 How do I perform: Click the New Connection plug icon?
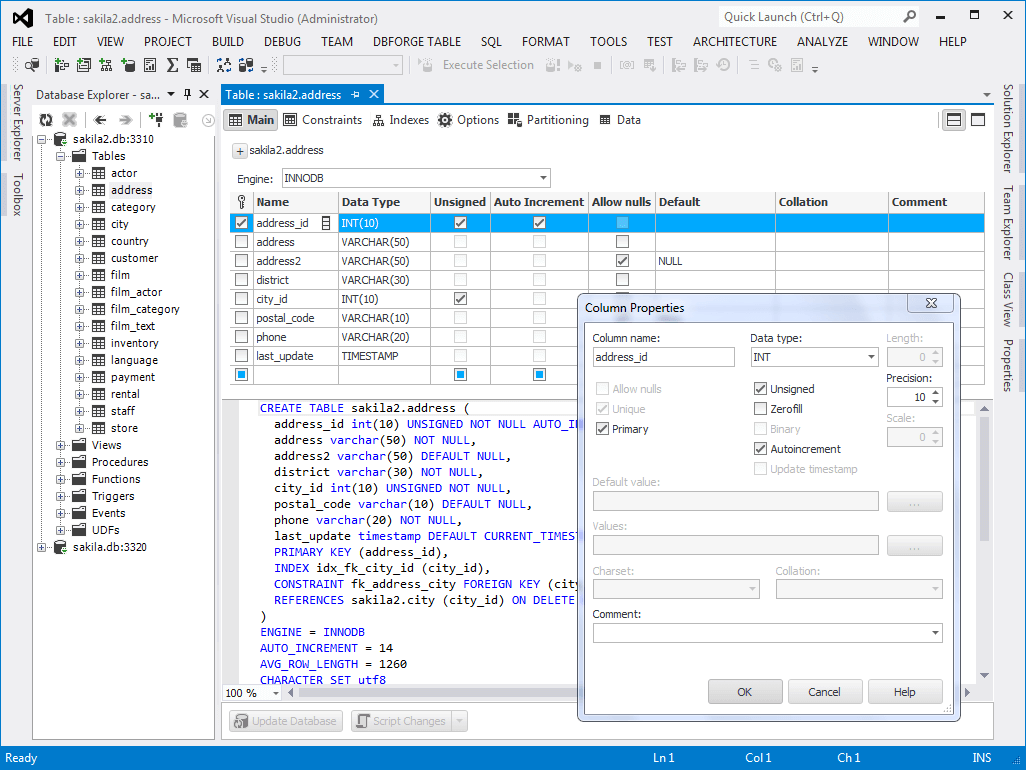[156, 120]
